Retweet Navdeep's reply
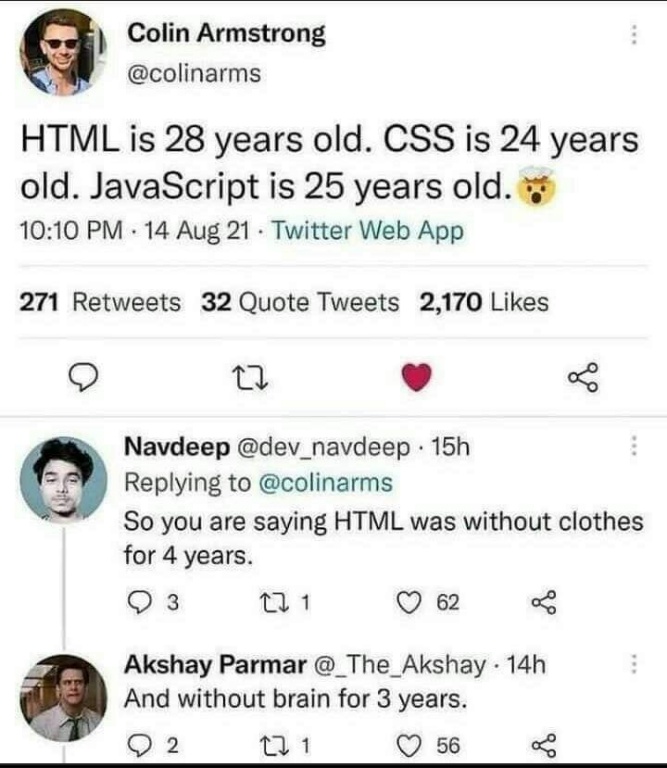The height and width of the screenshot is (768, 667). 269,602
